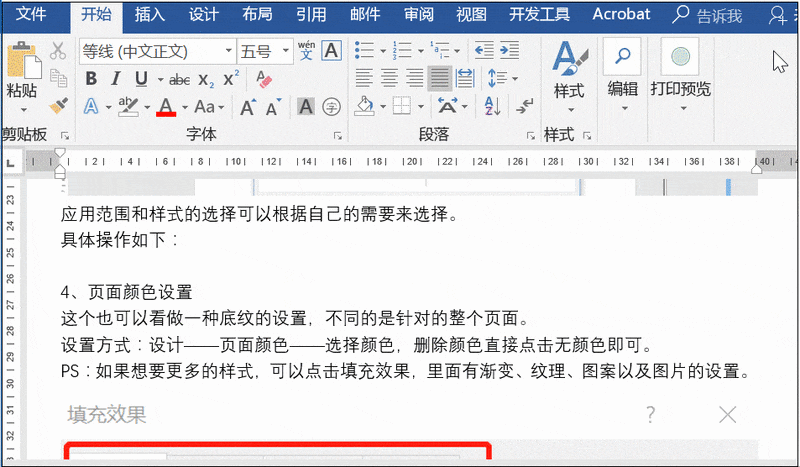Viewport: 800px width, 467px height.
Task: Click the Increase Indent icon
Action: 509,50
